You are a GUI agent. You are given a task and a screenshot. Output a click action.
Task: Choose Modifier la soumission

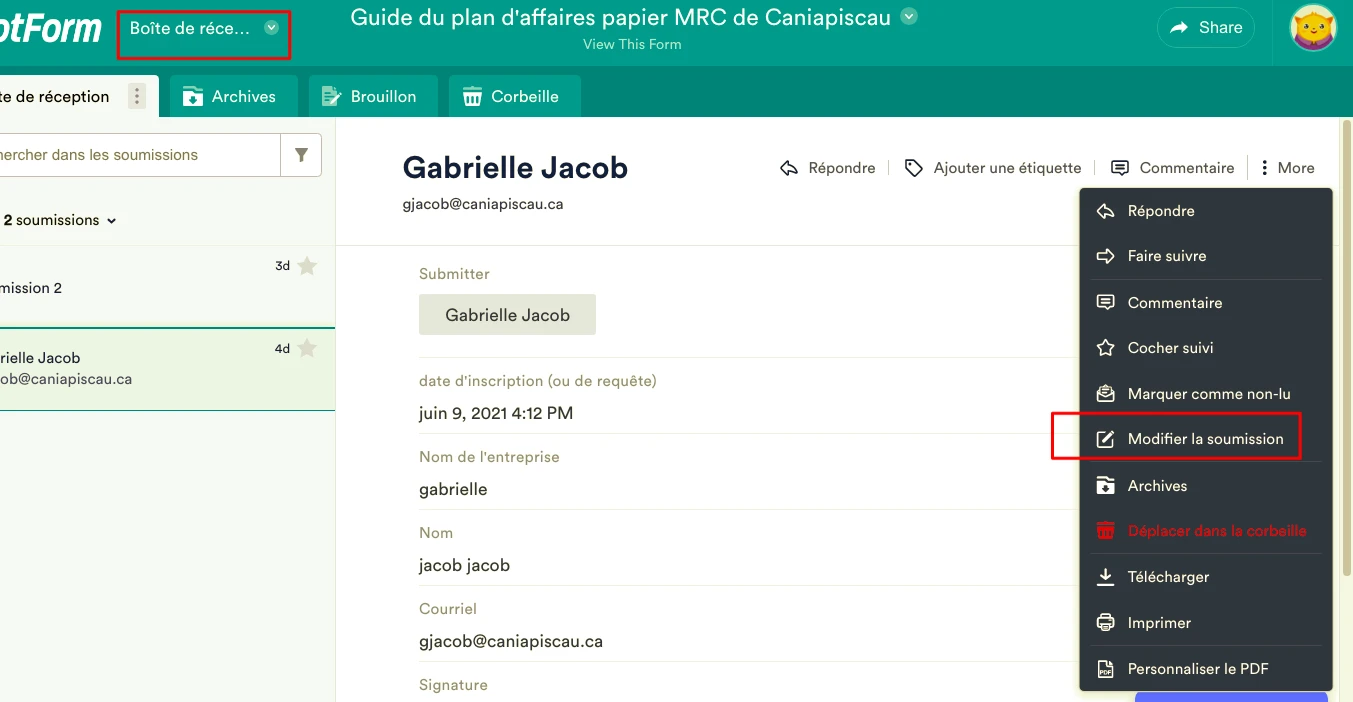(1204, 439)
